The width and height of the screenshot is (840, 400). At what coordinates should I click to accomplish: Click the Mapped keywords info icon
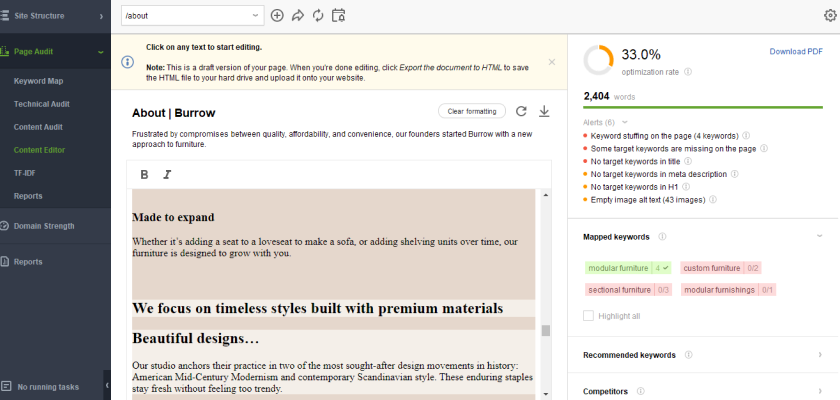663,237
